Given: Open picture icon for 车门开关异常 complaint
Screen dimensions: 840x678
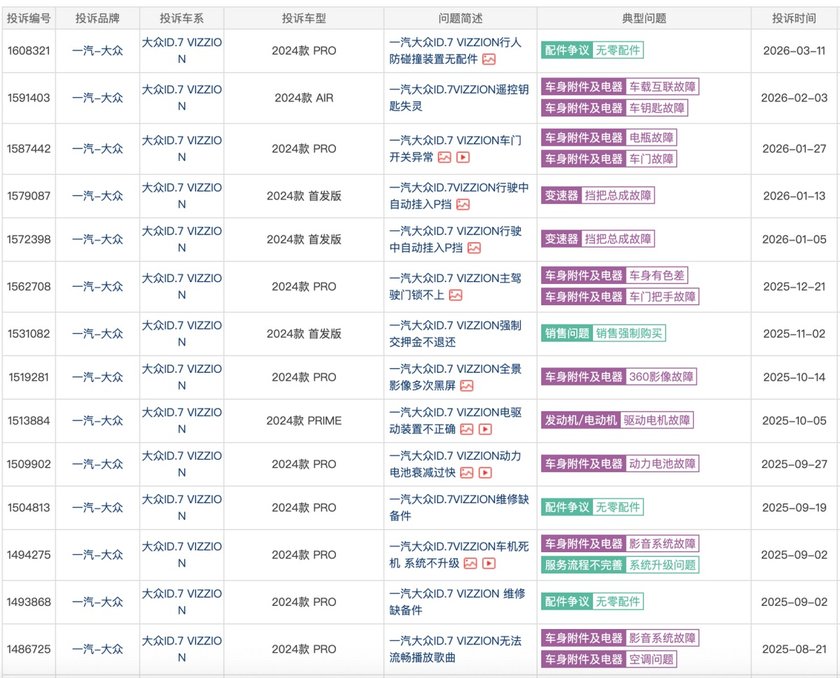Looking at the screenshot, I should [x=445, y=157].
